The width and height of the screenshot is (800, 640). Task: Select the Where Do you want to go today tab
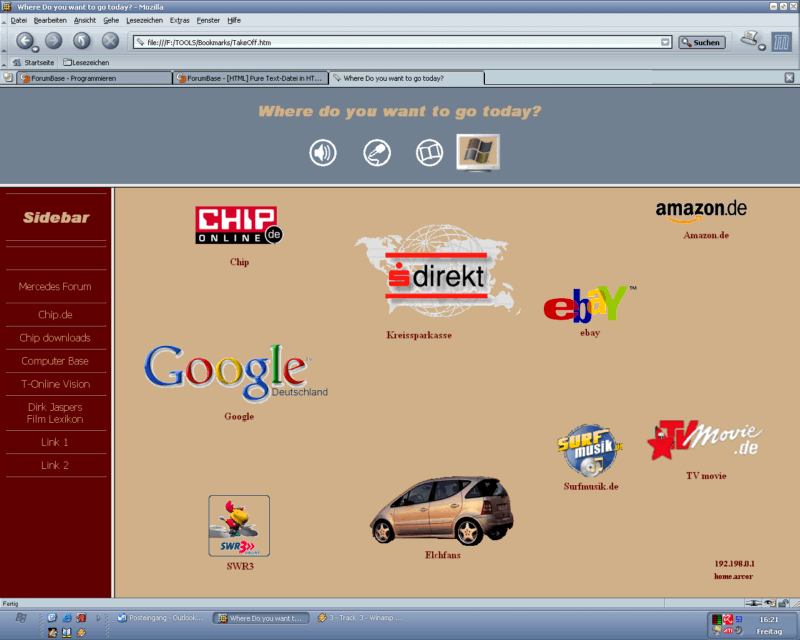(407, 78)
